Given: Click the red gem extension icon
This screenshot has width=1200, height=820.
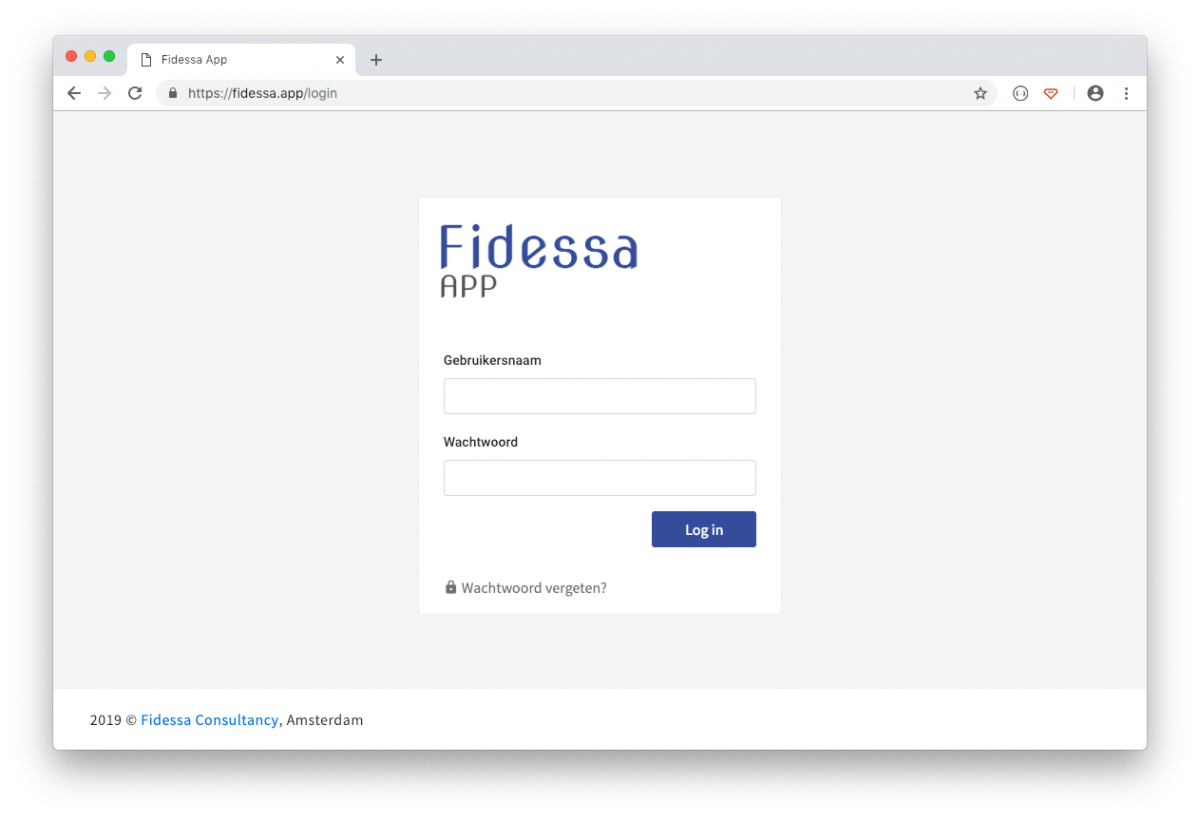Looking at the screenshot, I should coord(1051,92).
